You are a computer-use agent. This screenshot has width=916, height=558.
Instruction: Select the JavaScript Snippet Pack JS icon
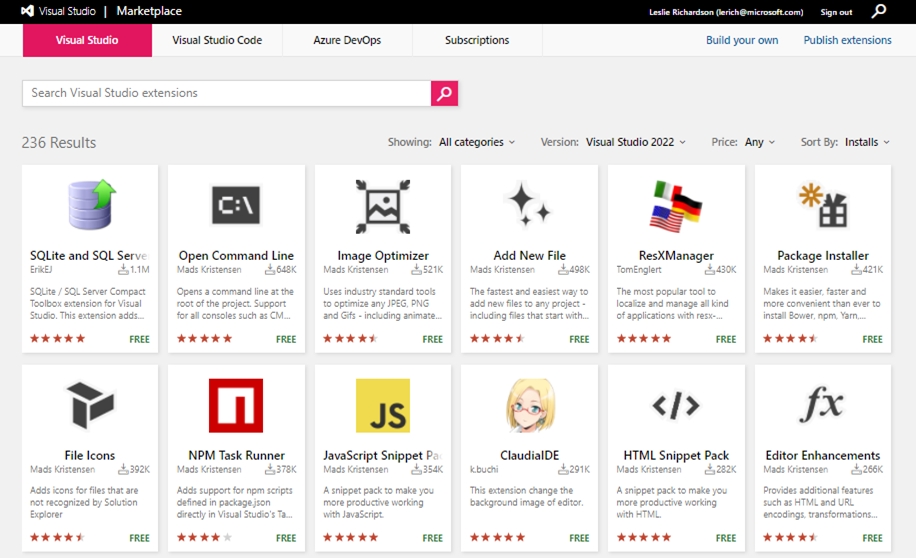383,405
